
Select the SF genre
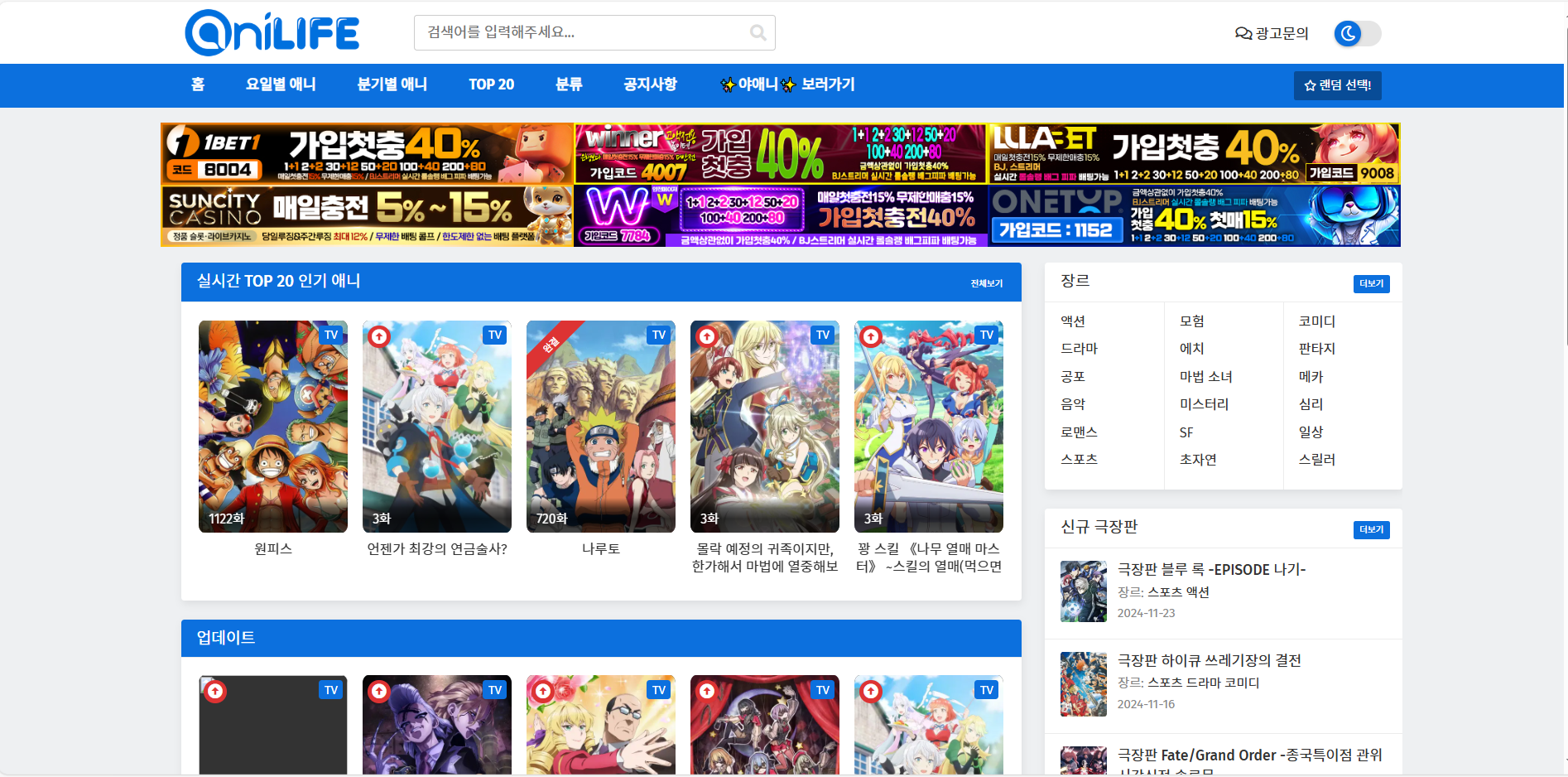1186,432
